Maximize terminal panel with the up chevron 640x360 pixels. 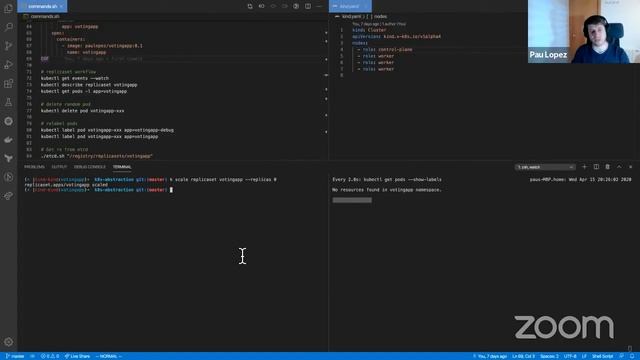(x=619, y=167)
